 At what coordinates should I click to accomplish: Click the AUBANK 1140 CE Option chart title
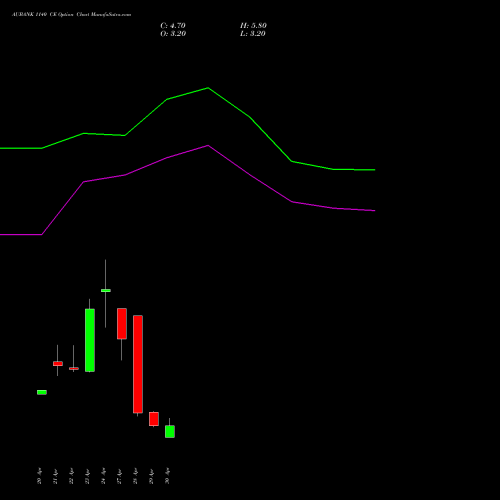[x=71, y=15]
